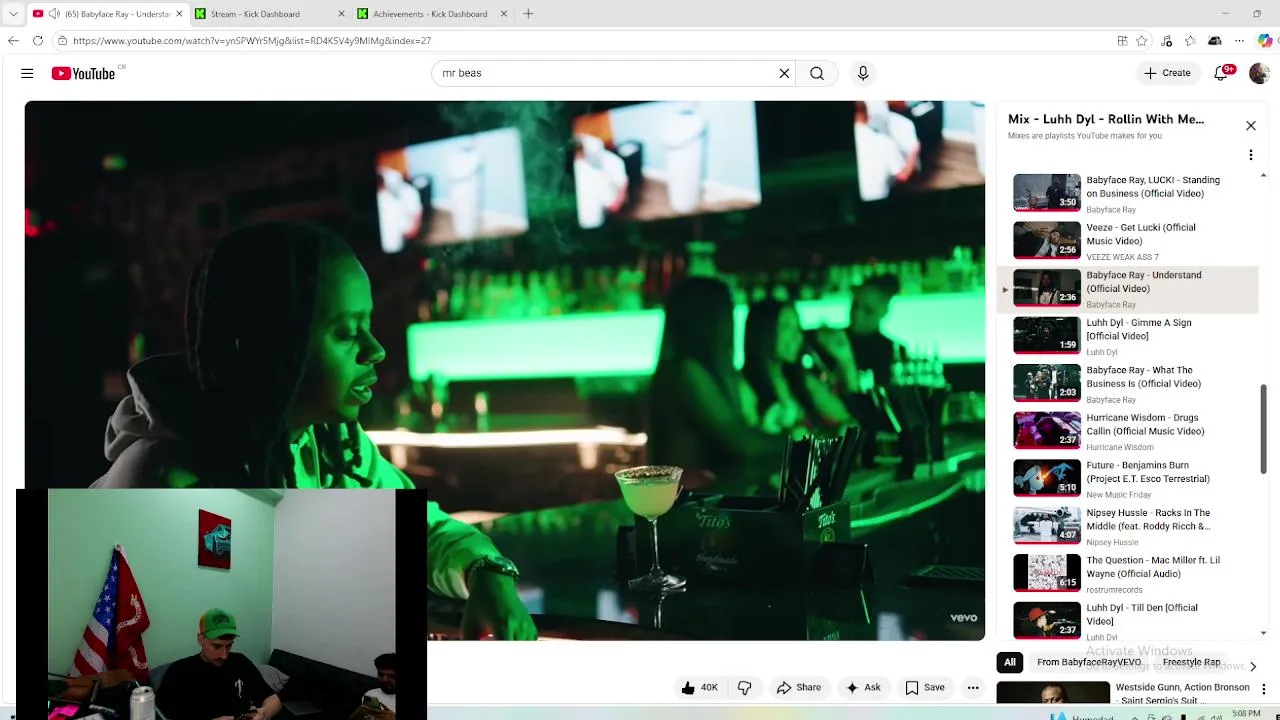Select the Babyface Ray YouTube tab
The height and width of the screenshot is (720, 1280).
point(108,14)
